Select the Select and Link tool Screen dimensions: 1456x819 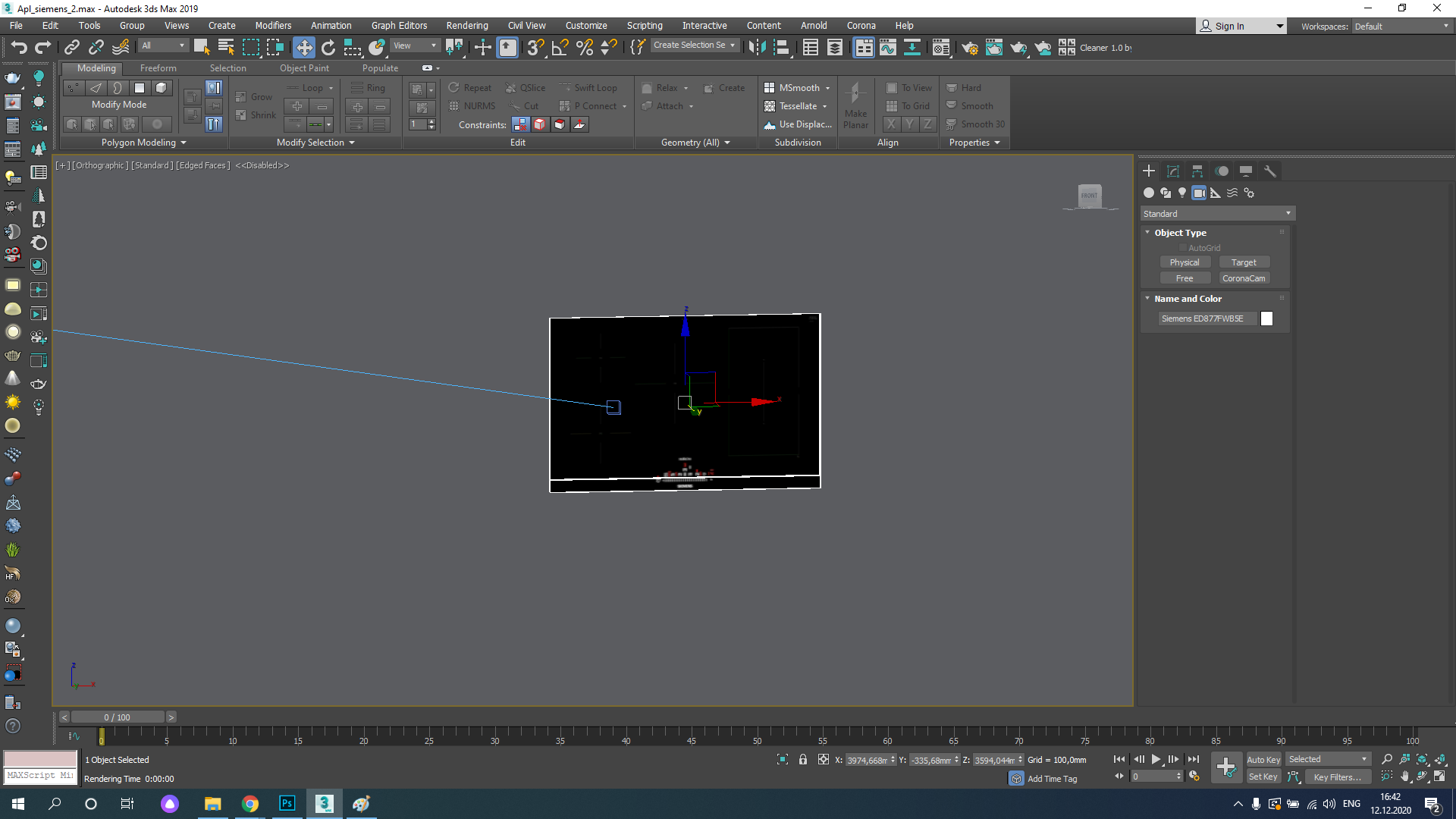click(x=72, y=47)
